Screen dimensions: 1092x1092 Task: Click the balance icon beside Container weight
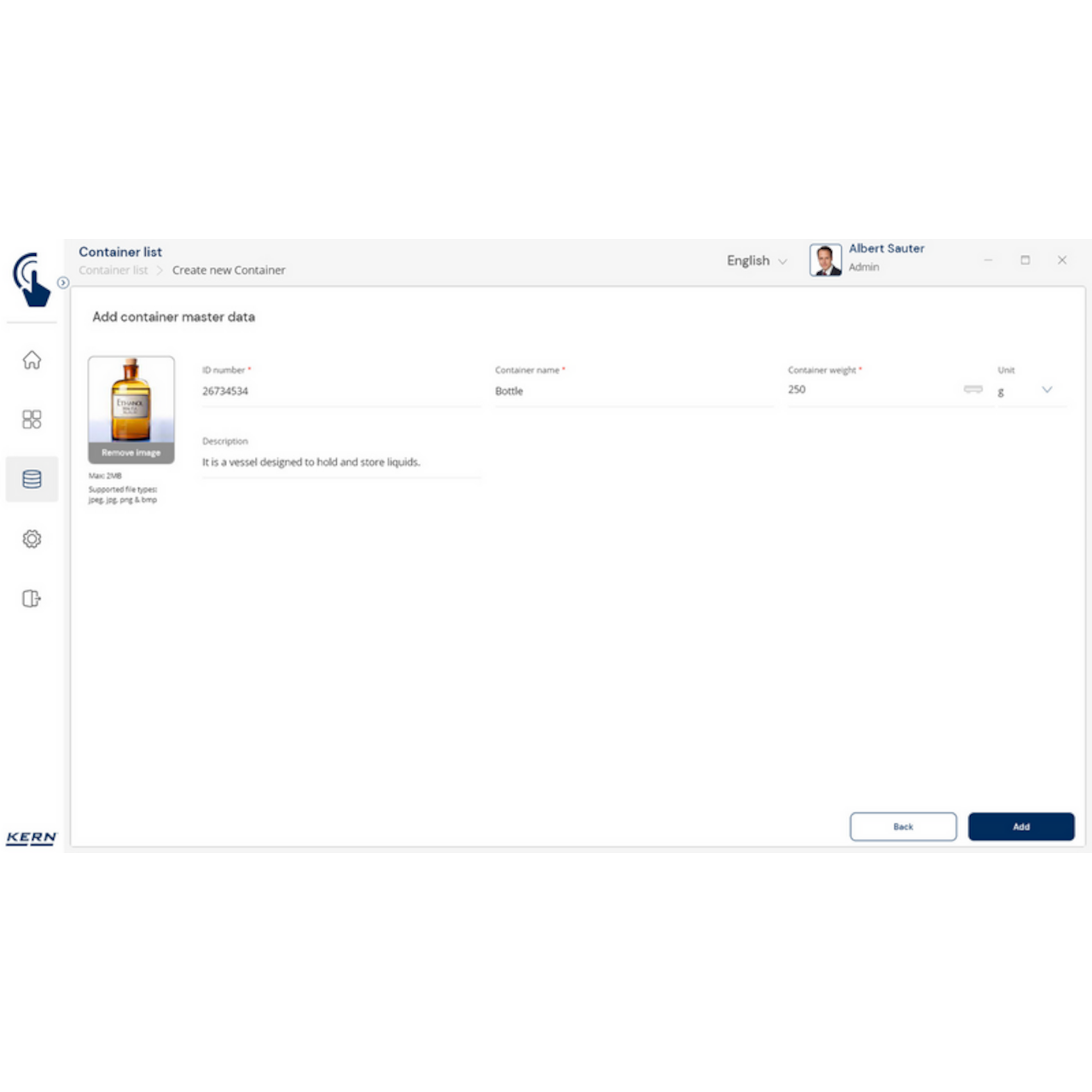coord(973,390)
